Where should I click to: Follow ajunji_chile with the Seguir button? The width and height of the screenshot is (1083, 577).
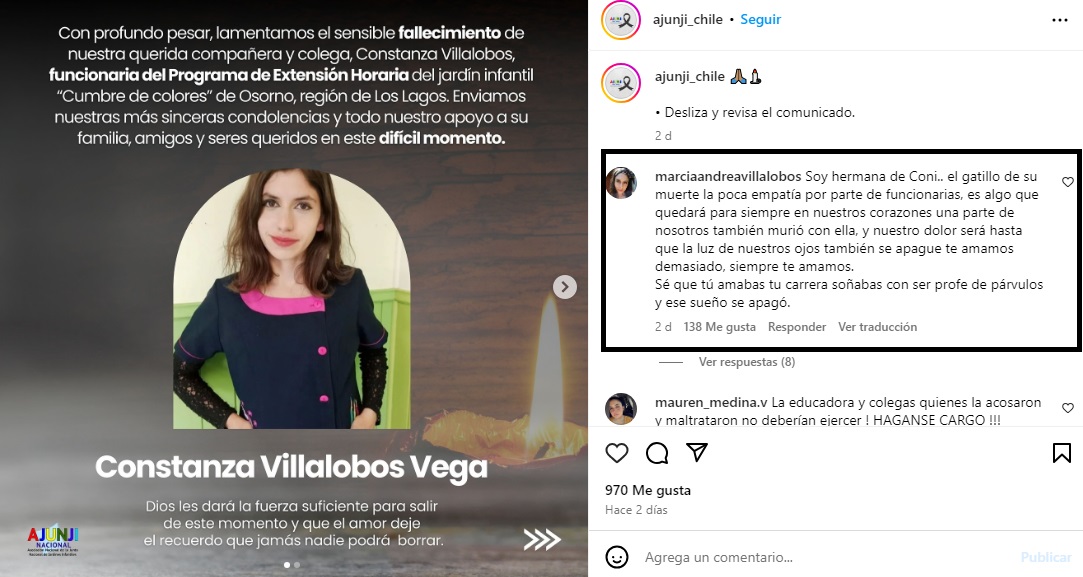(760, 19)
